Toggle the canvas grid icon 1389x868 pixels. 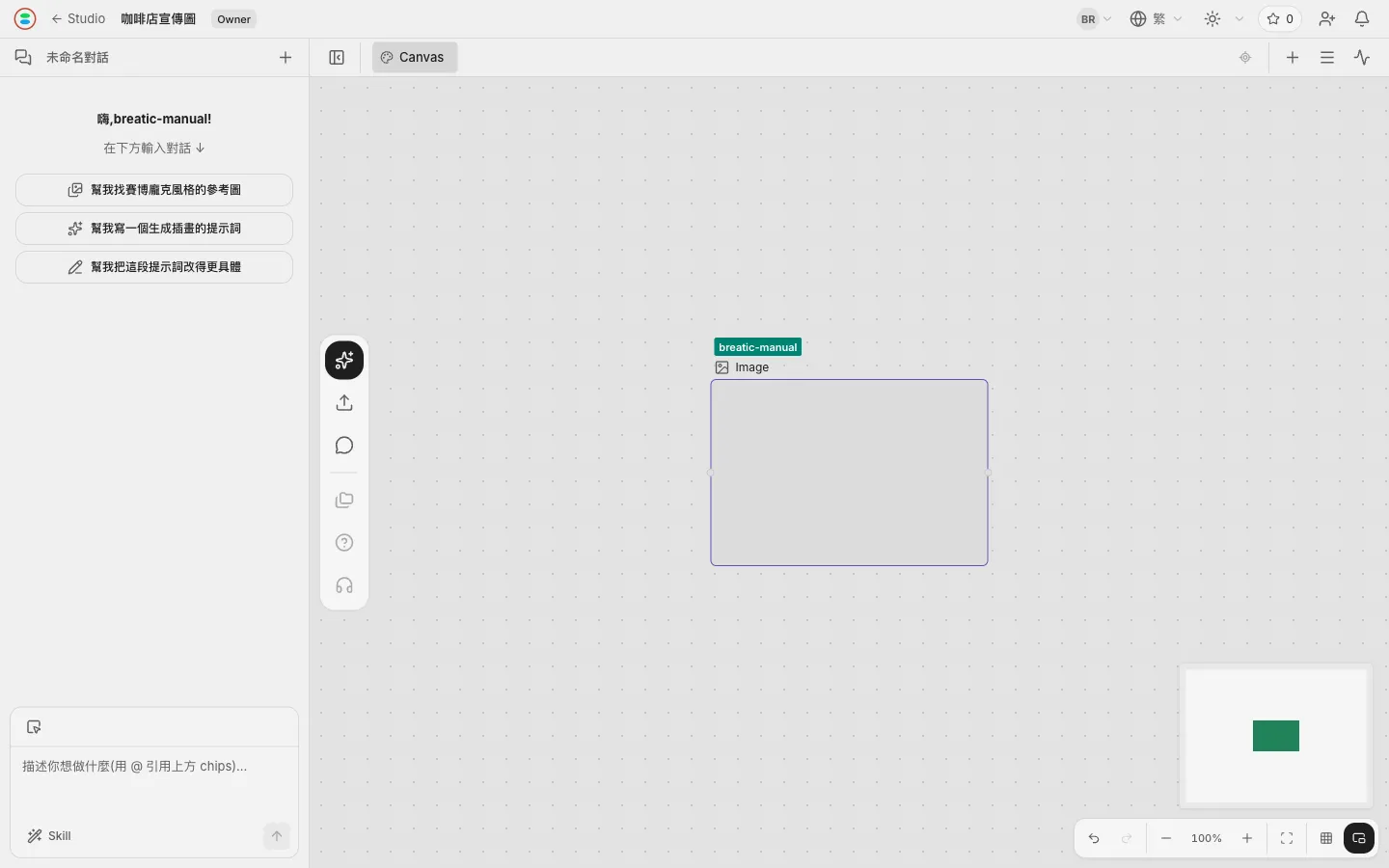pyautogui.click(x=1326, y=838)
